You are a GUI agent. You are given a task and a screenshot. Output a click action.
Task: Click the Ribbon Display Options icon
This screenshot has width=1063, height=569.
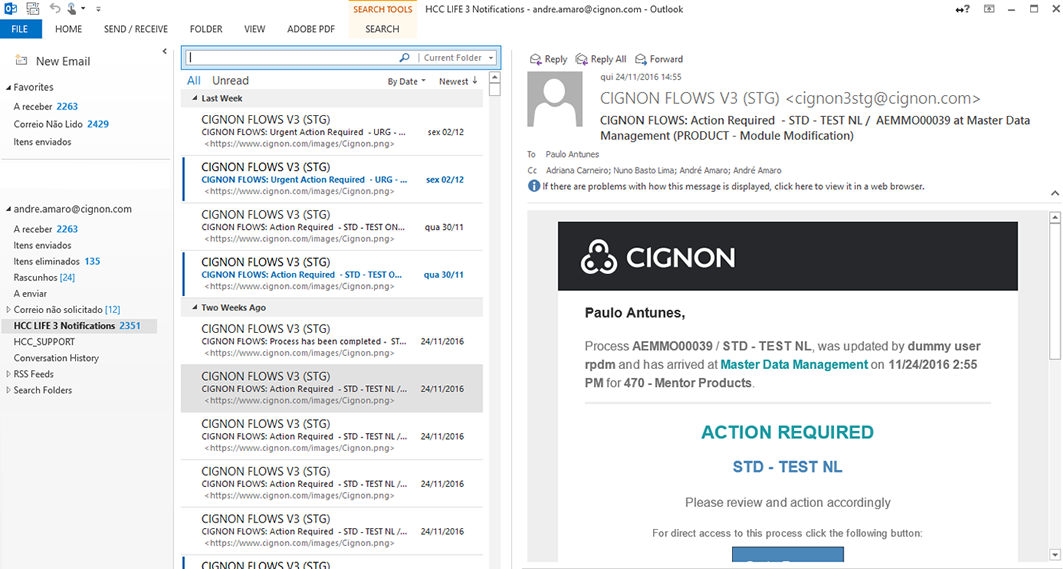point(989,9)
